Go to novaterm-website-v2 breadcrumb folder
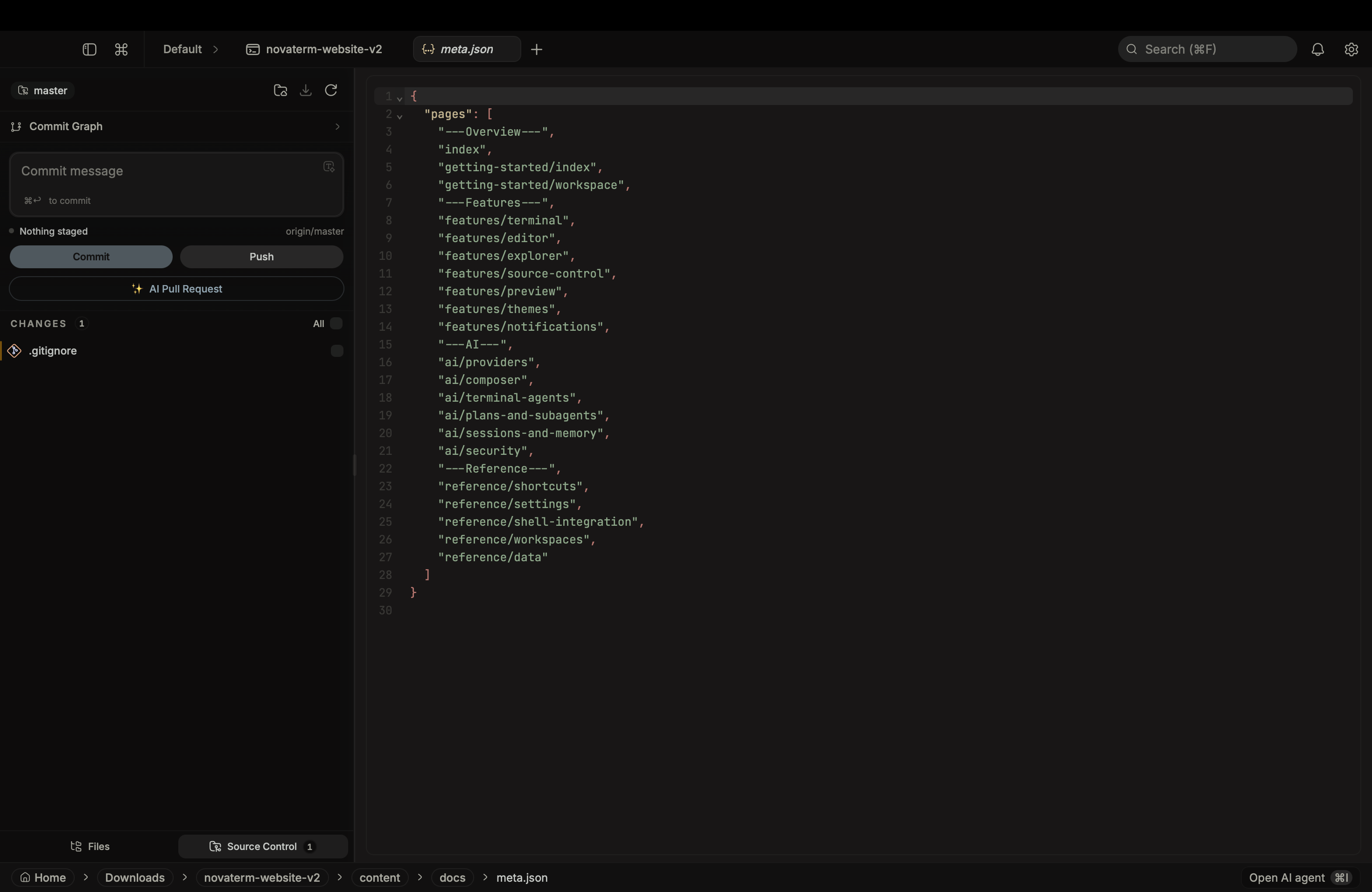Screen dimensions: 1372x892 (x=262, y=878)
